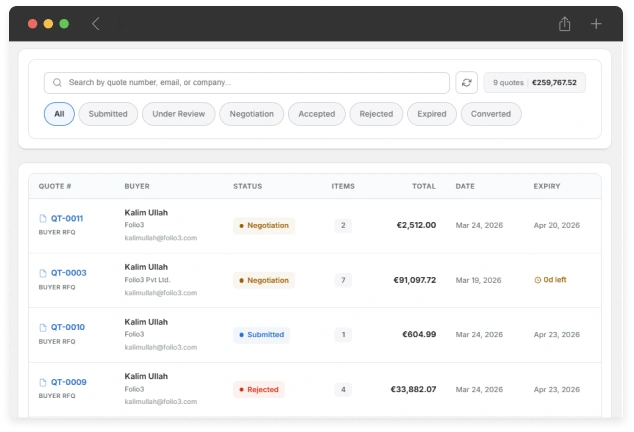Screen dimensions: 634x432
Task: Click Folio3 Pvt Ltd. company name
Action: [x=147, y=280]
